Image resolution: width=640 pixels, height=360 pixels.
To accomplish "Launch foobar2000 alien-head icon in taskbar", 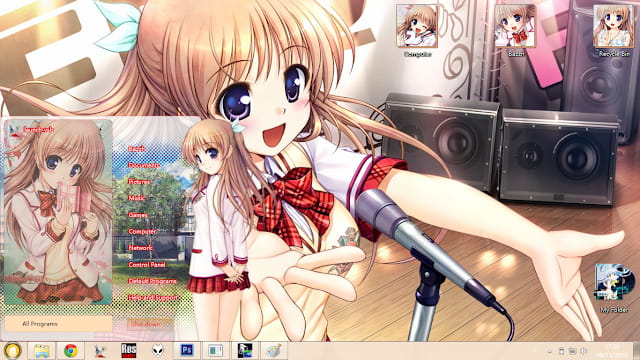I will (x=158, y=351).
